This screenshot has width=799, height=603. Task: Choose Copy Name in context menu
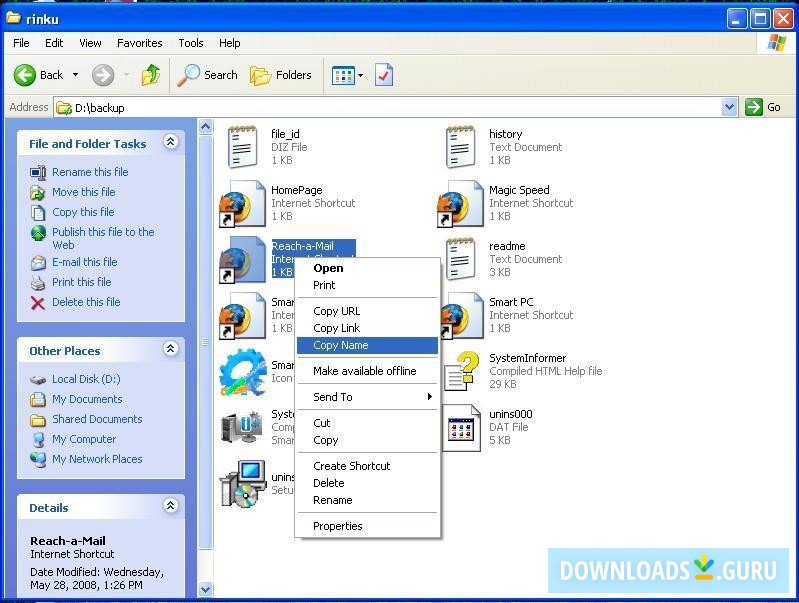[x=367, y=345]
